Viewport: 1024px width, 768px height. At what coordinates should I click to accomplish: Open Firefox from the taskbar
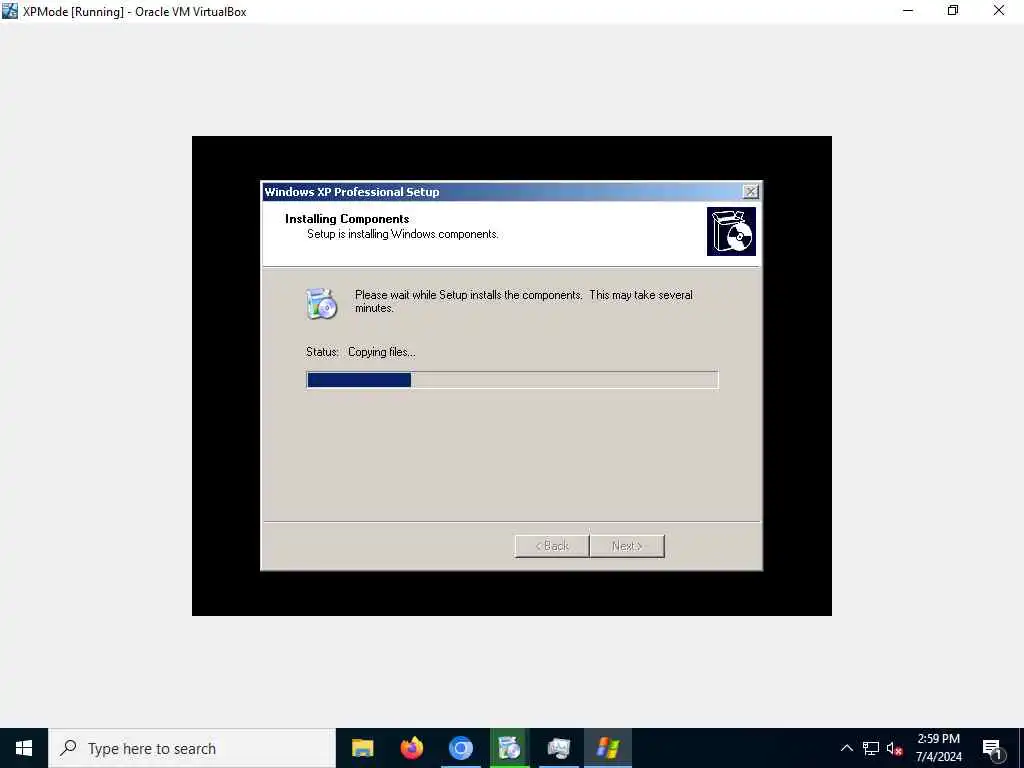pyautogui.click(x=411, y=748)
